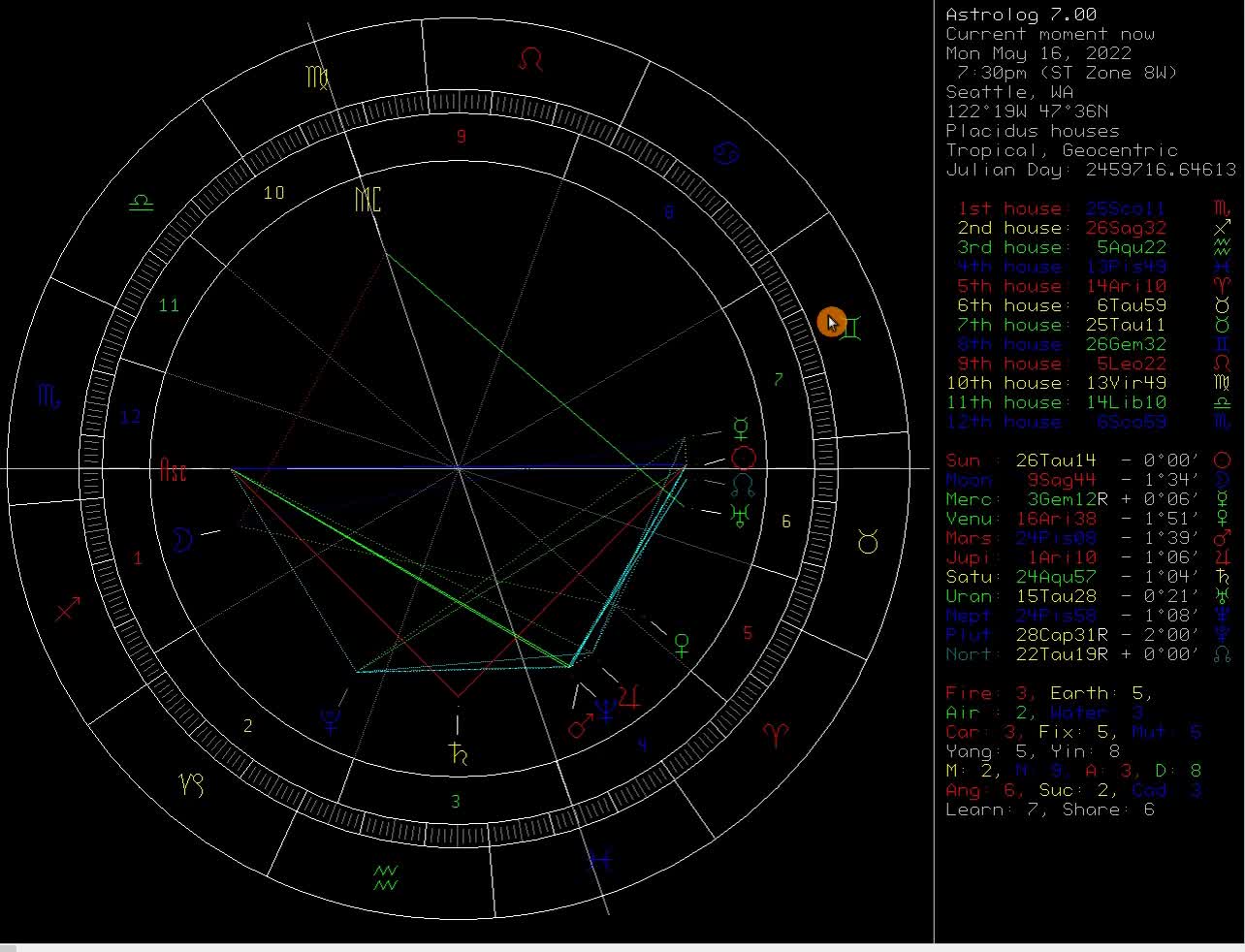Select the Venus glyph in the chart wheel

tap(682, 646)
